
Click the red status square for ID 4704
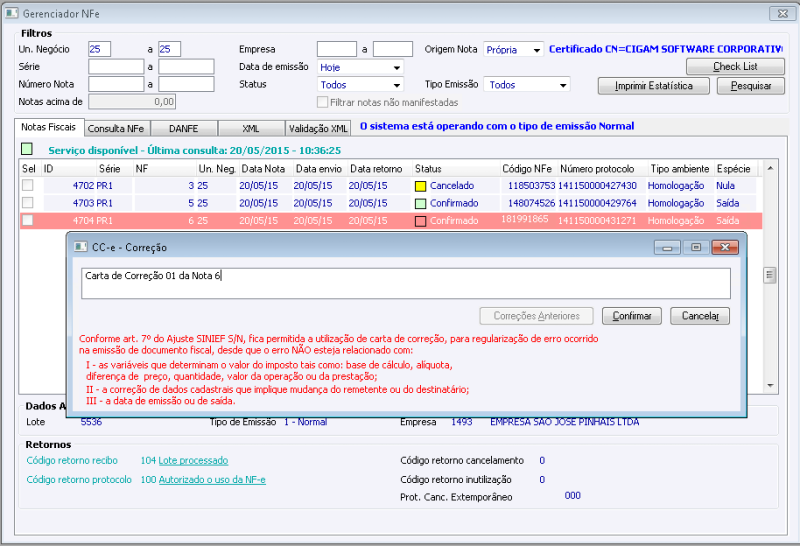coord(420,221)
